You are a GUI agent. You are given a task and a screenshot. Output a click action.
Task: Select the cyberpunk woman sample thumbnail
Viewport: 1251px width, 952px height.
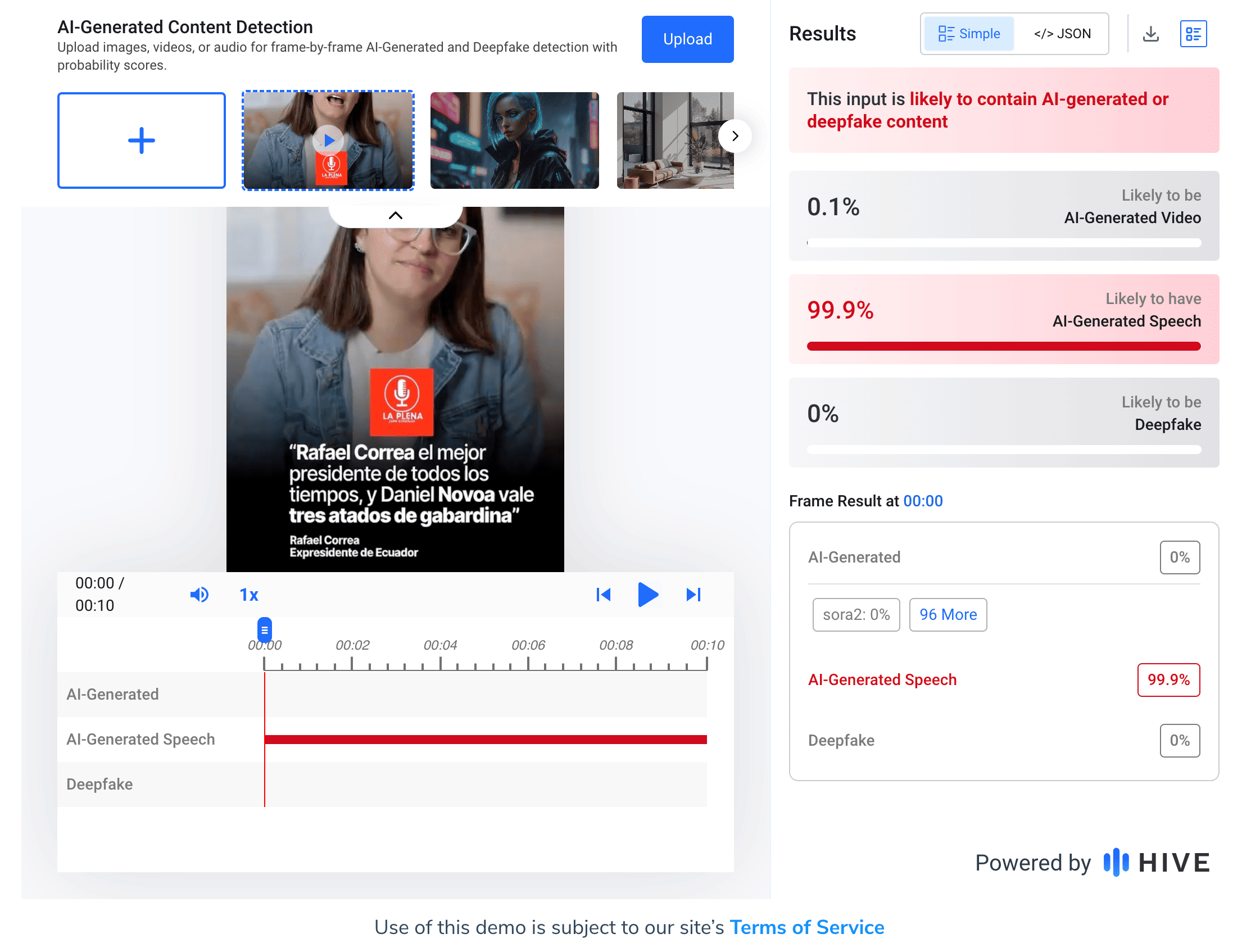[514, 140]
